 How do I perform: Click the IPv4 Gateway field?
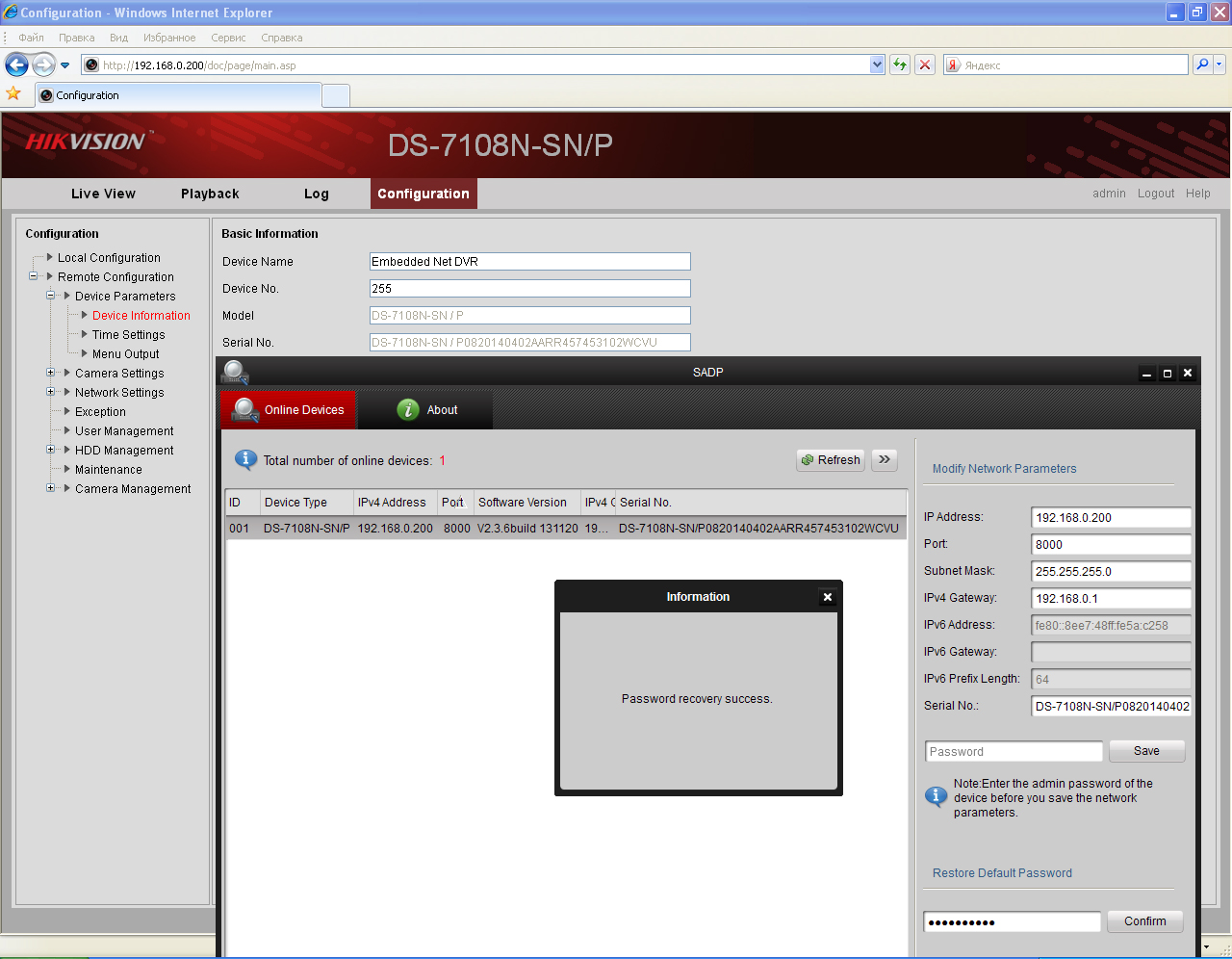(1111, 598)
